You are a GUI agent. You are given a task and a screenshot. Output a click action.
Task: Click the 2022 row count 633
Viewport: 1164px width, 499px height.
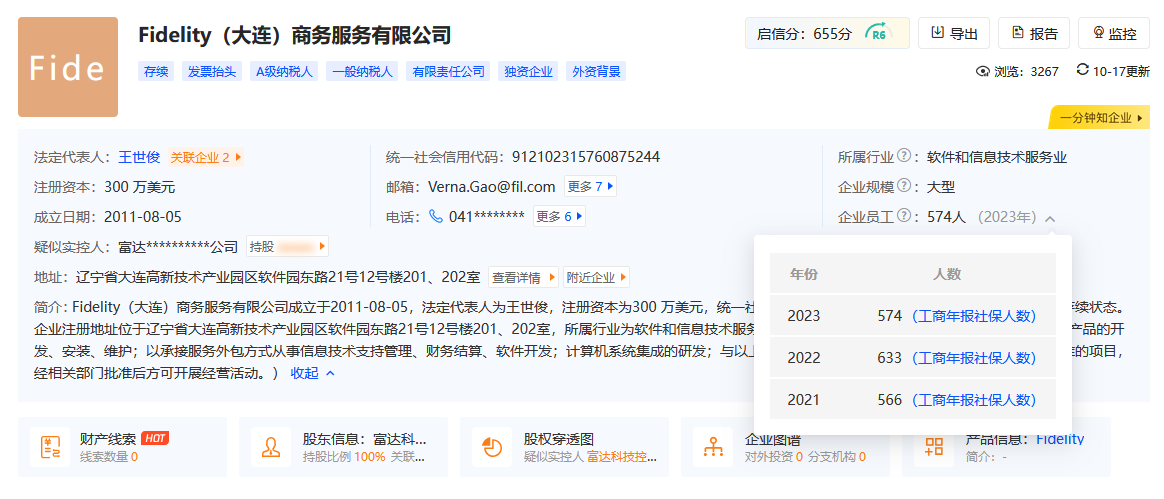(x=889, y=358)
